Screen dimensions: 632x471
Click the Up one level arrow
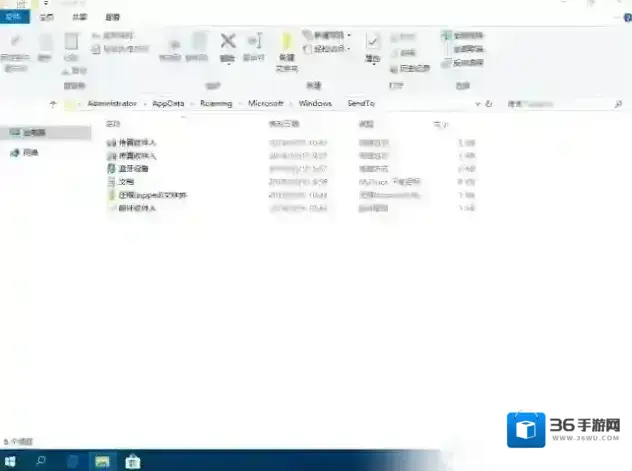tap(53, 104)
